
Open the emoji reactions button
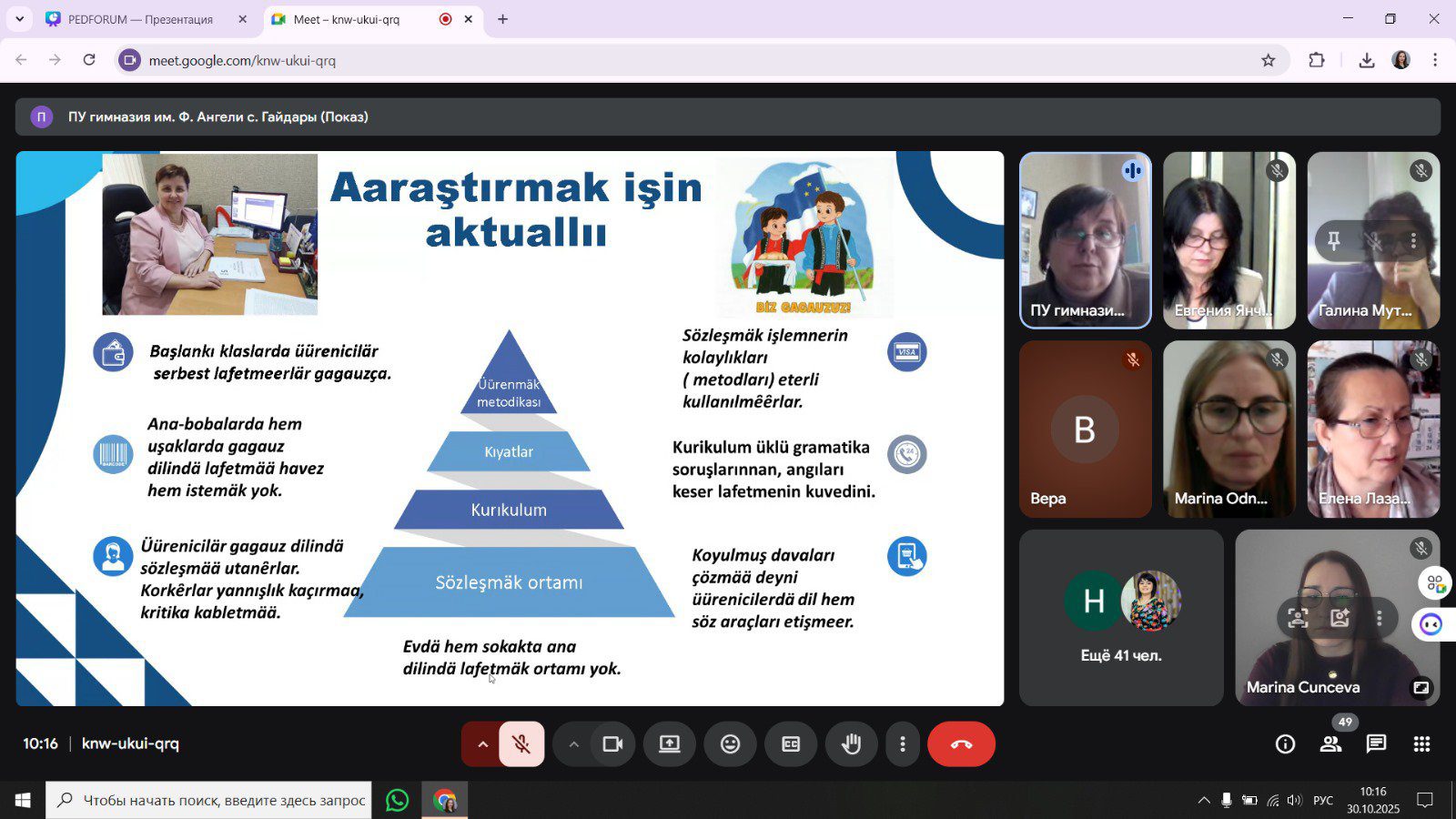tap(730, 744)
